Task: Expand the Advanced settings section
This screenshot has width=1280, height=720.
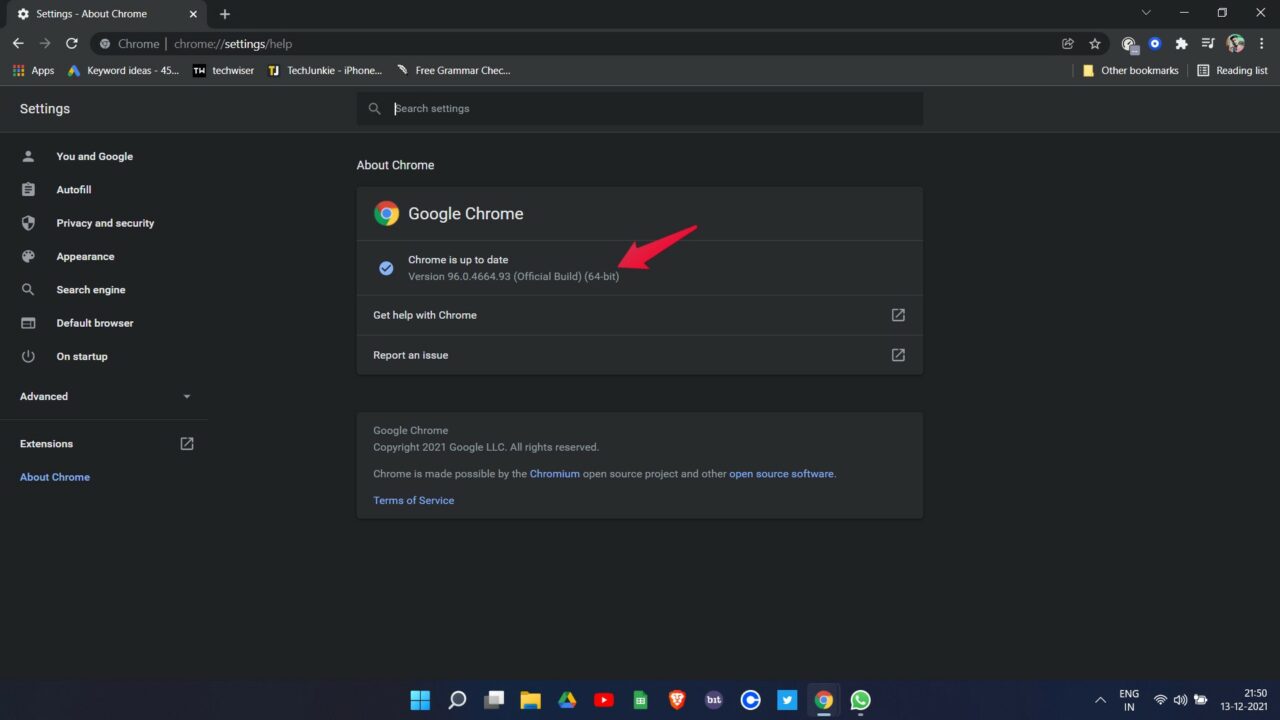Action: 104,397
